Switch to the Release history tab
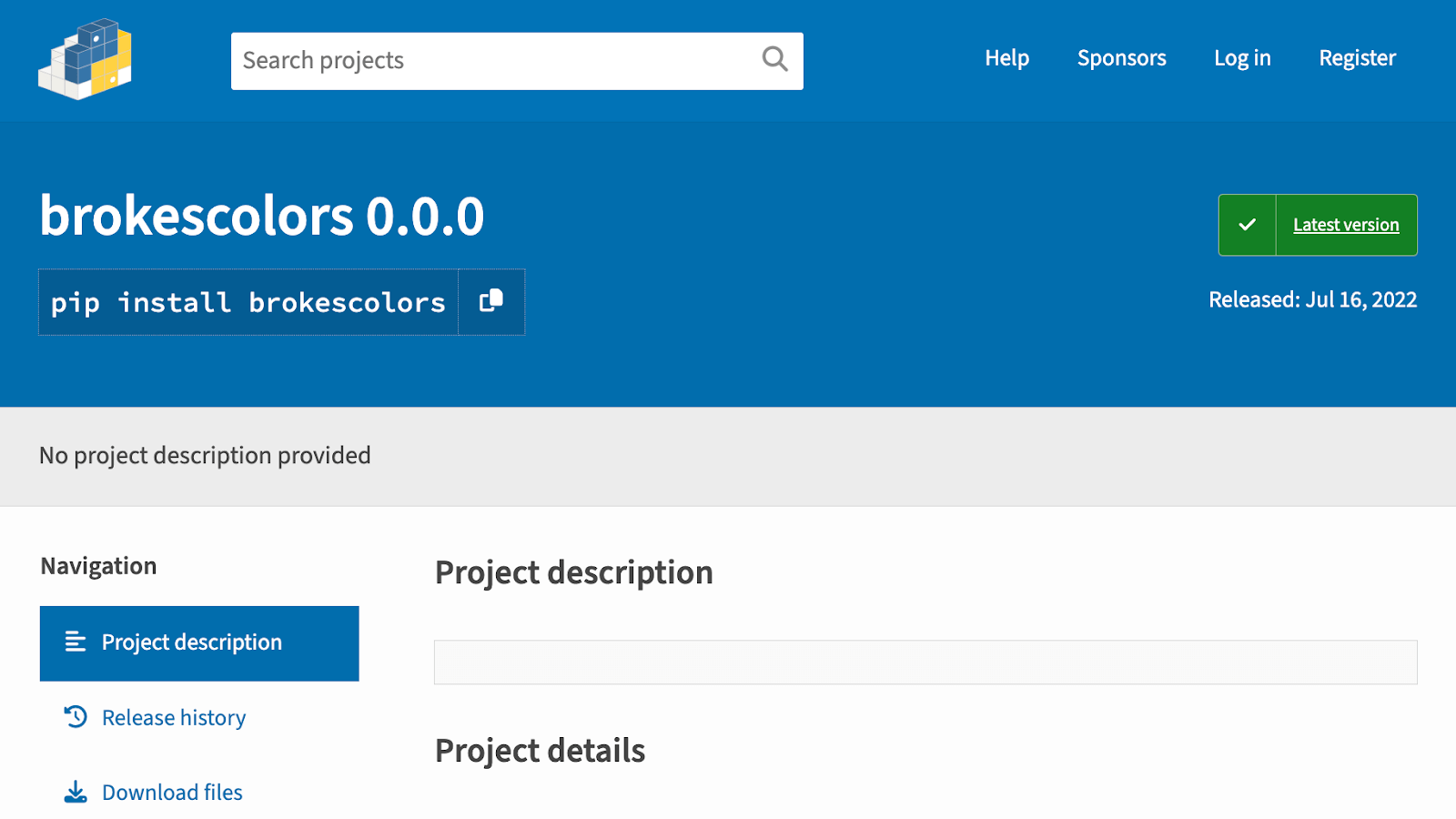 tap(174, 718)
